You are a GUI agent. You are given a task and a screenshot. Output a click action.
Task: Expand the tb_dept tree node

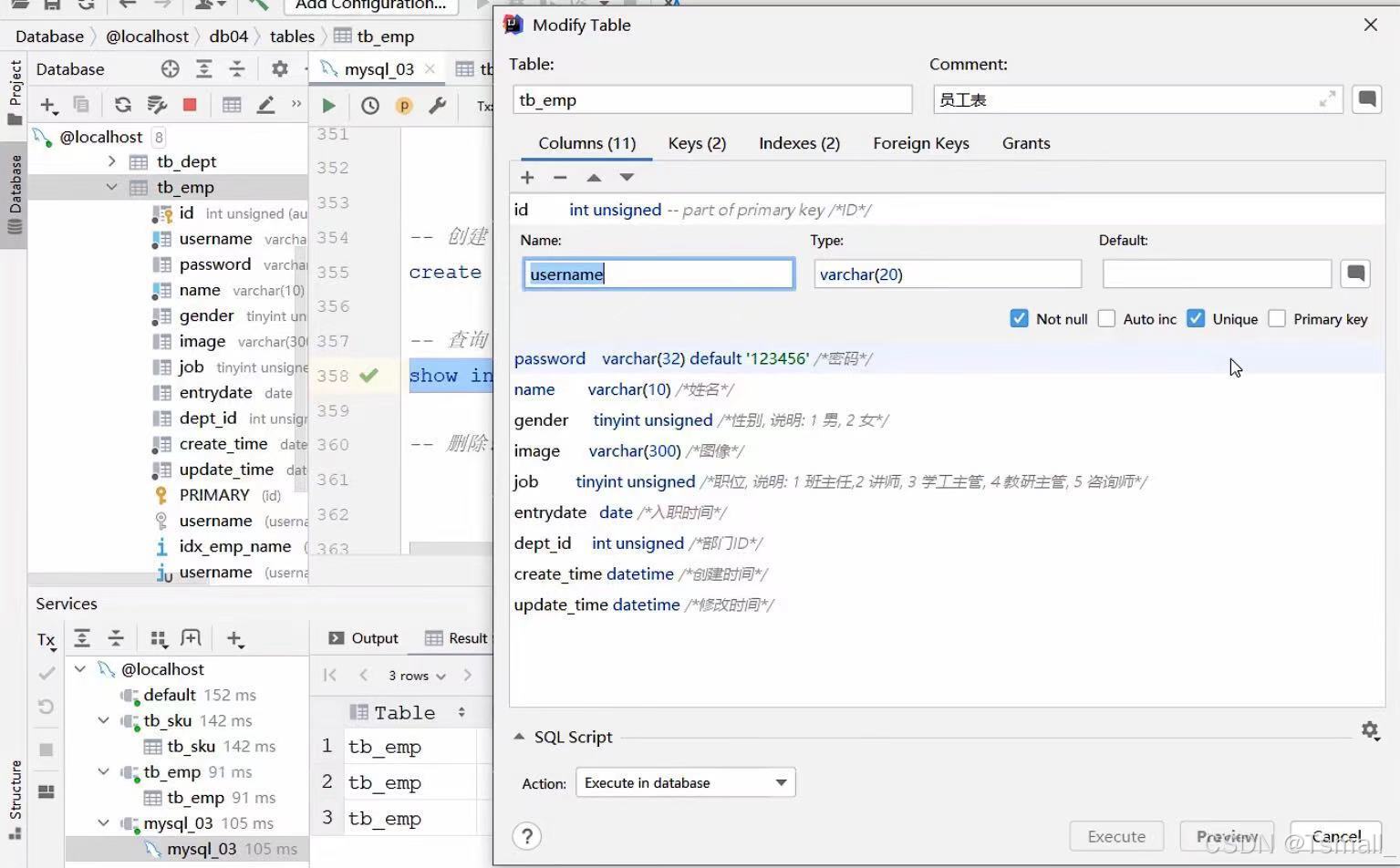pos(111,161)
